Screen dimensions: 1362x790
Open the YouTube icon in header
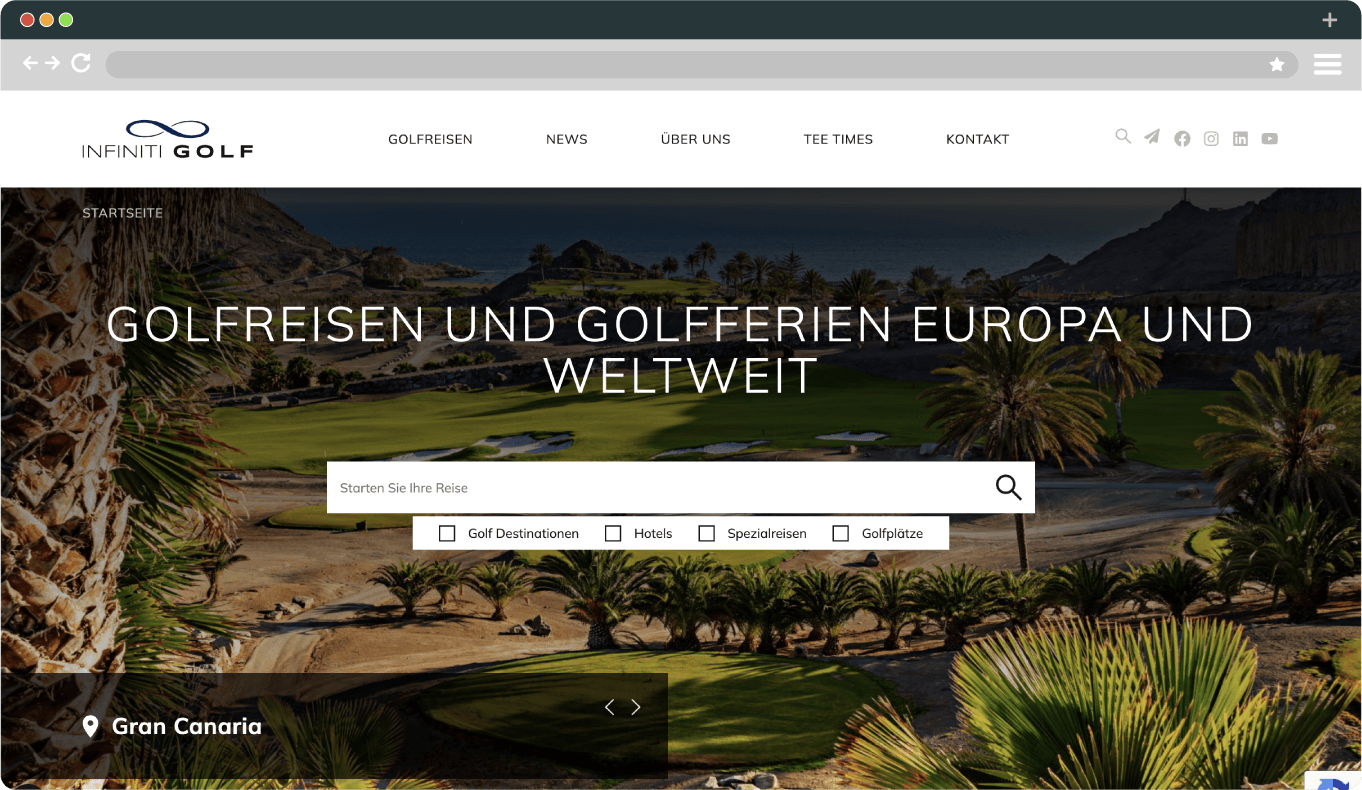click(x=1269, y=139)
